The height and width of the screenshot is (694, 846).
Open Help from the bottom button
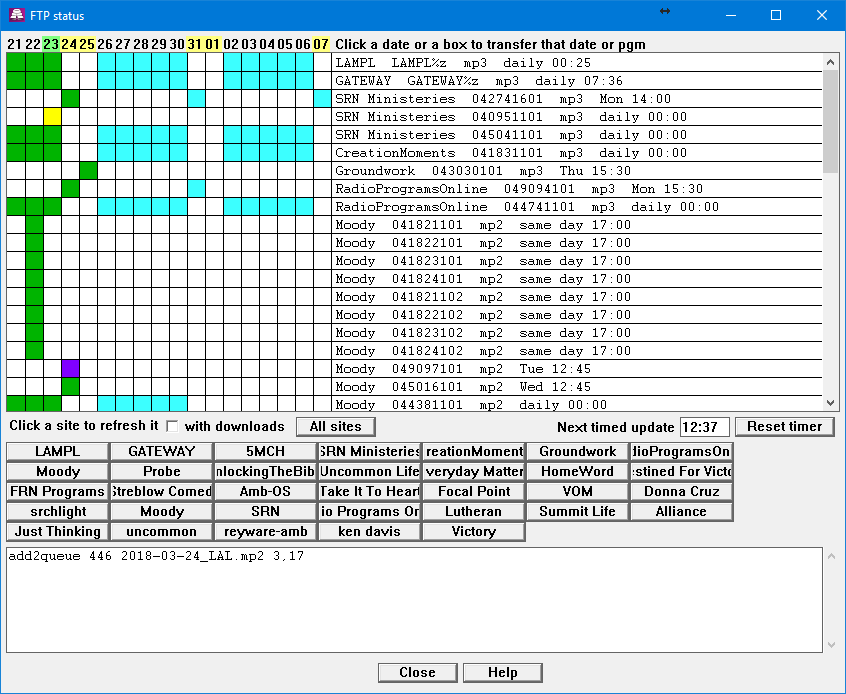point(502,672)
